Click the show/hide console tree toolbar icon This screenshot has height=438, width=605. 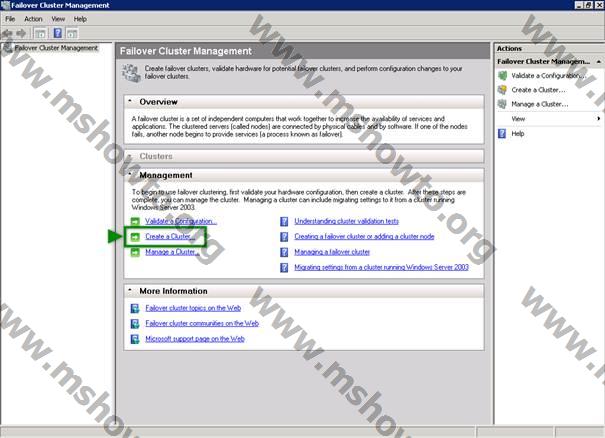[x=40, y=34]
